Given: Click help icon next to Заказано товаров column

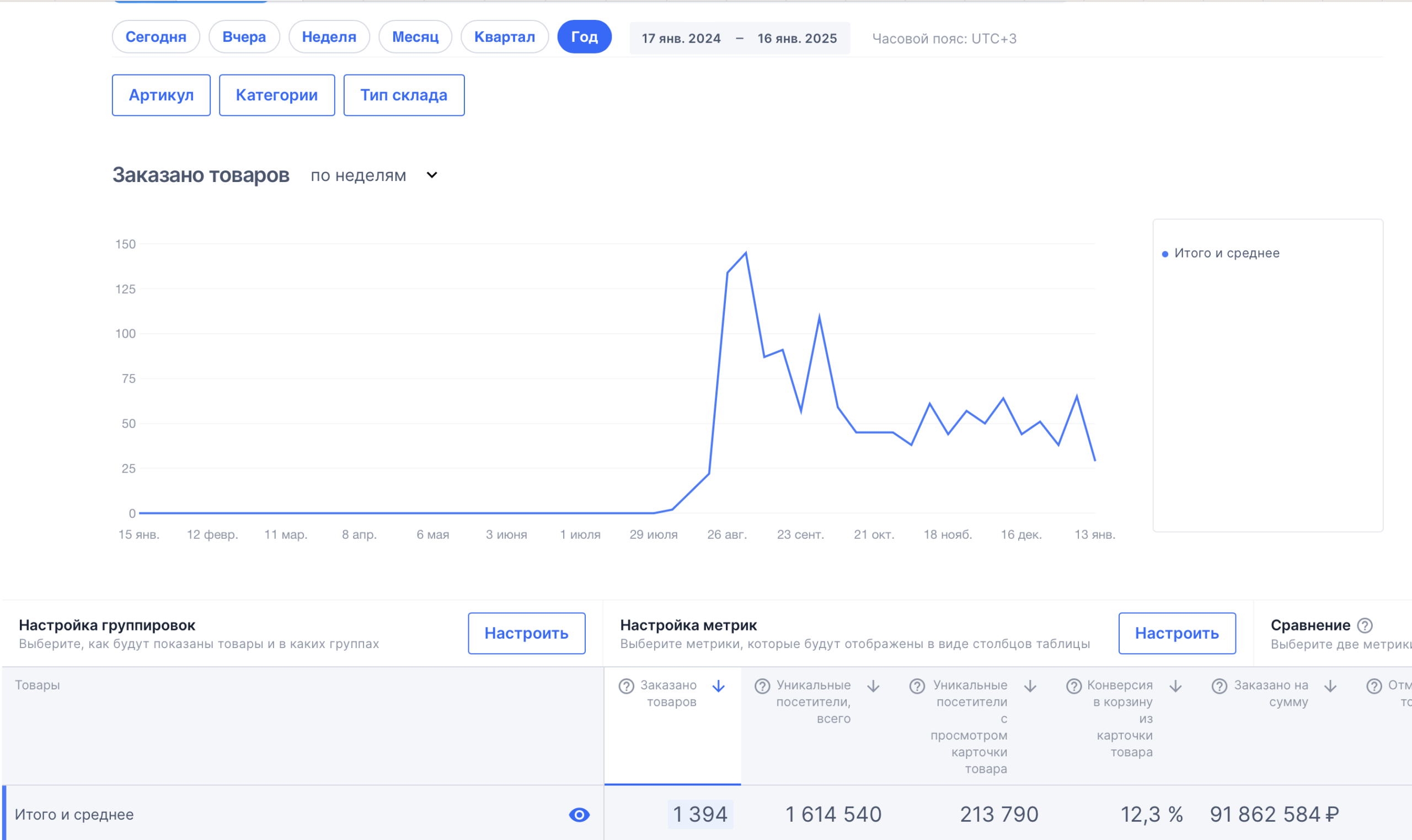Looking at the screenshot, I should tap(626, 686).
